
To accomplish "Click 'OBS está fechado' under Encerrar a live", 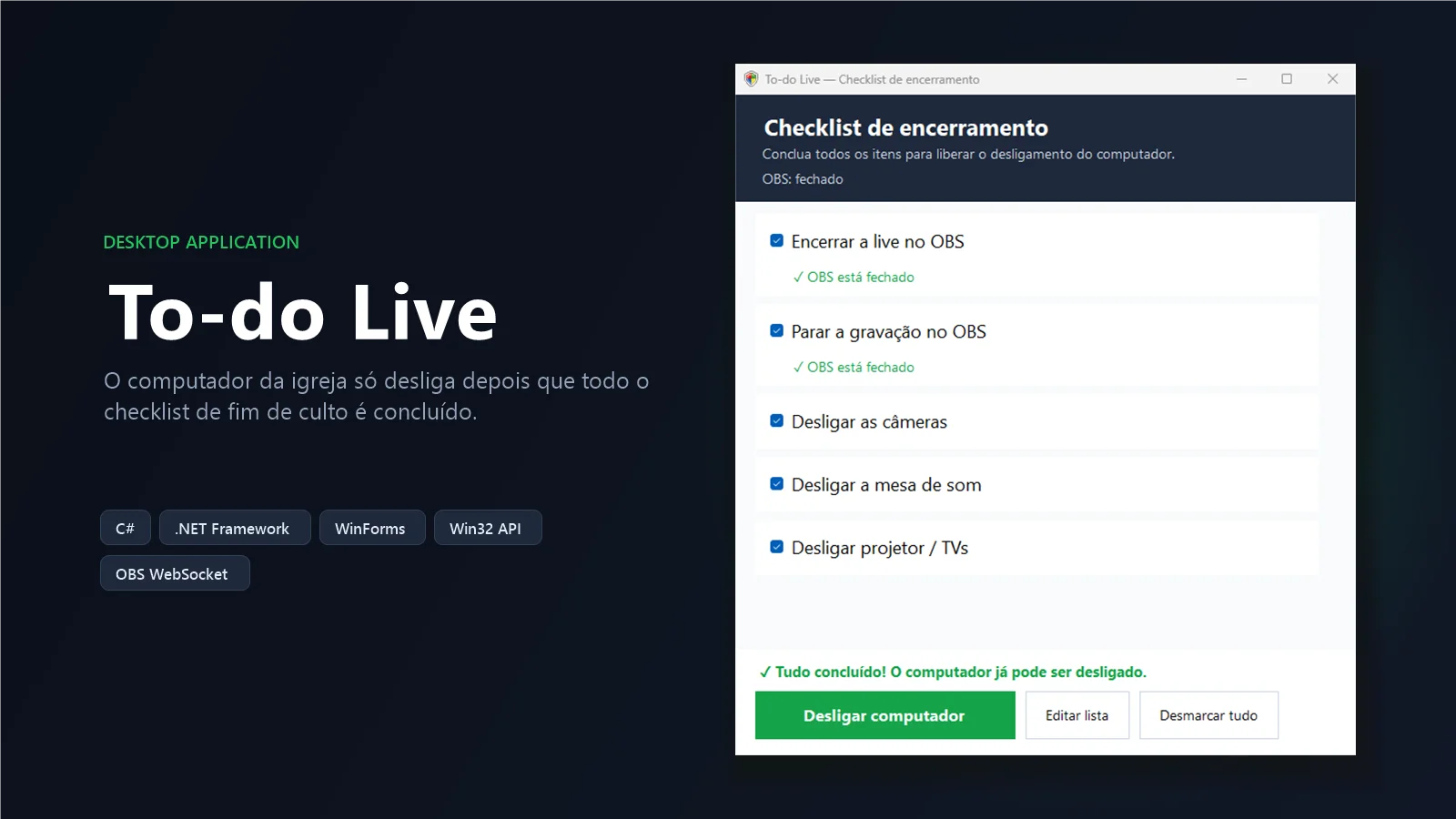I will [x=854, y=278].
